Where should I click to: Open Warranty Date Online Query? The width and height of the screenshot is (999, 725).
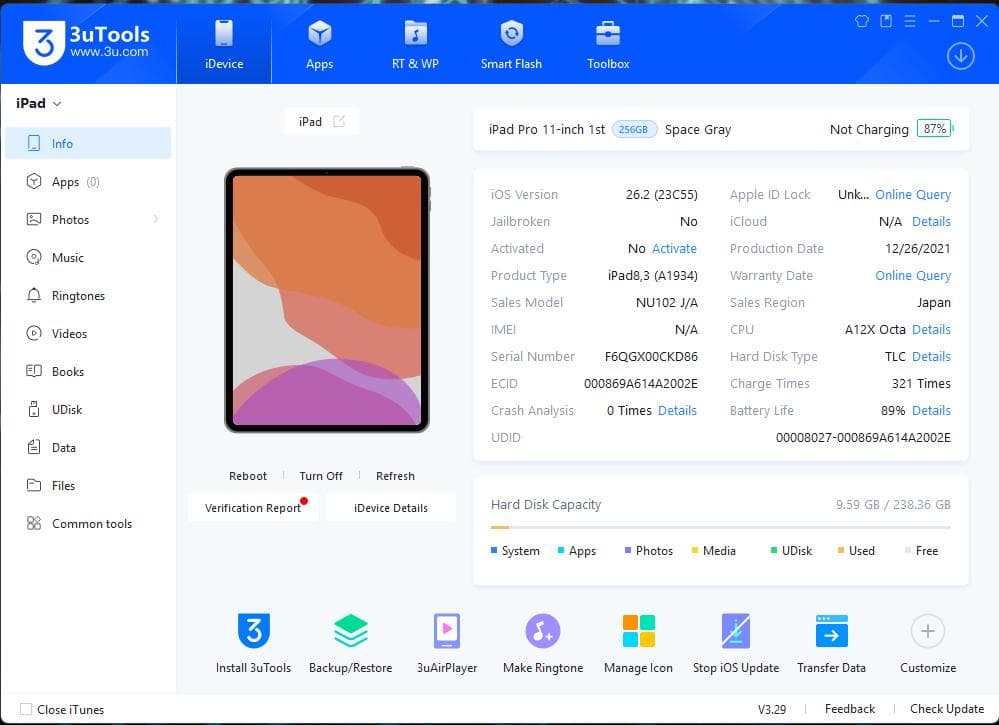tap(912, 275)
